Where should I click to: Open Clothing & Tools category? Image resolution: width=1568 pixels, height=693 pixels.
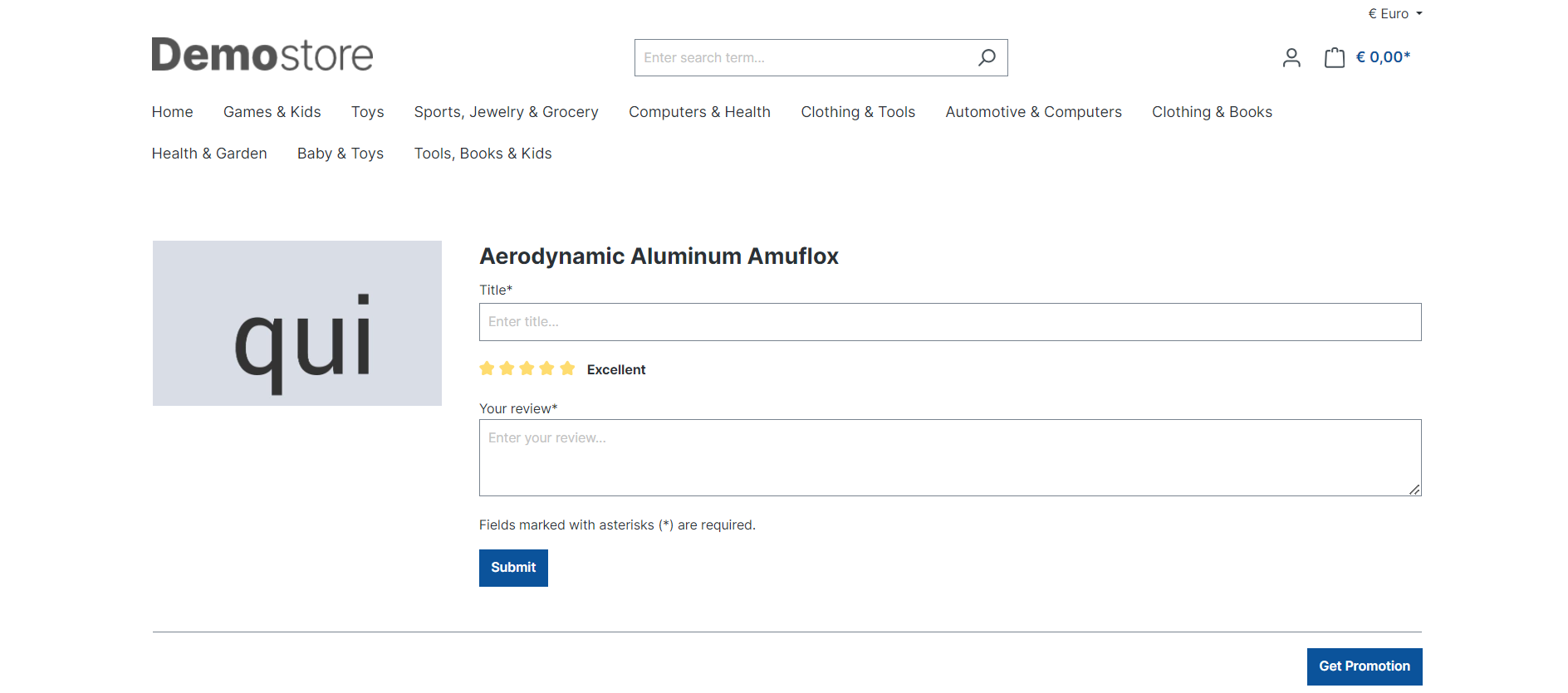pyautogui.click(x=858, y=112)
